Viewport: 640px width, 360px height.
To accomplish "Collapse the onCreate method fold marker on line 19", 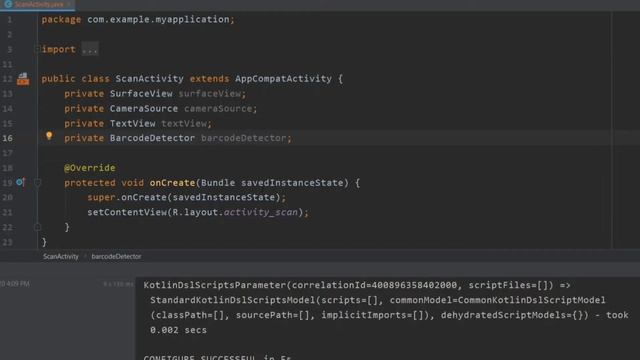I will (37, 182).
